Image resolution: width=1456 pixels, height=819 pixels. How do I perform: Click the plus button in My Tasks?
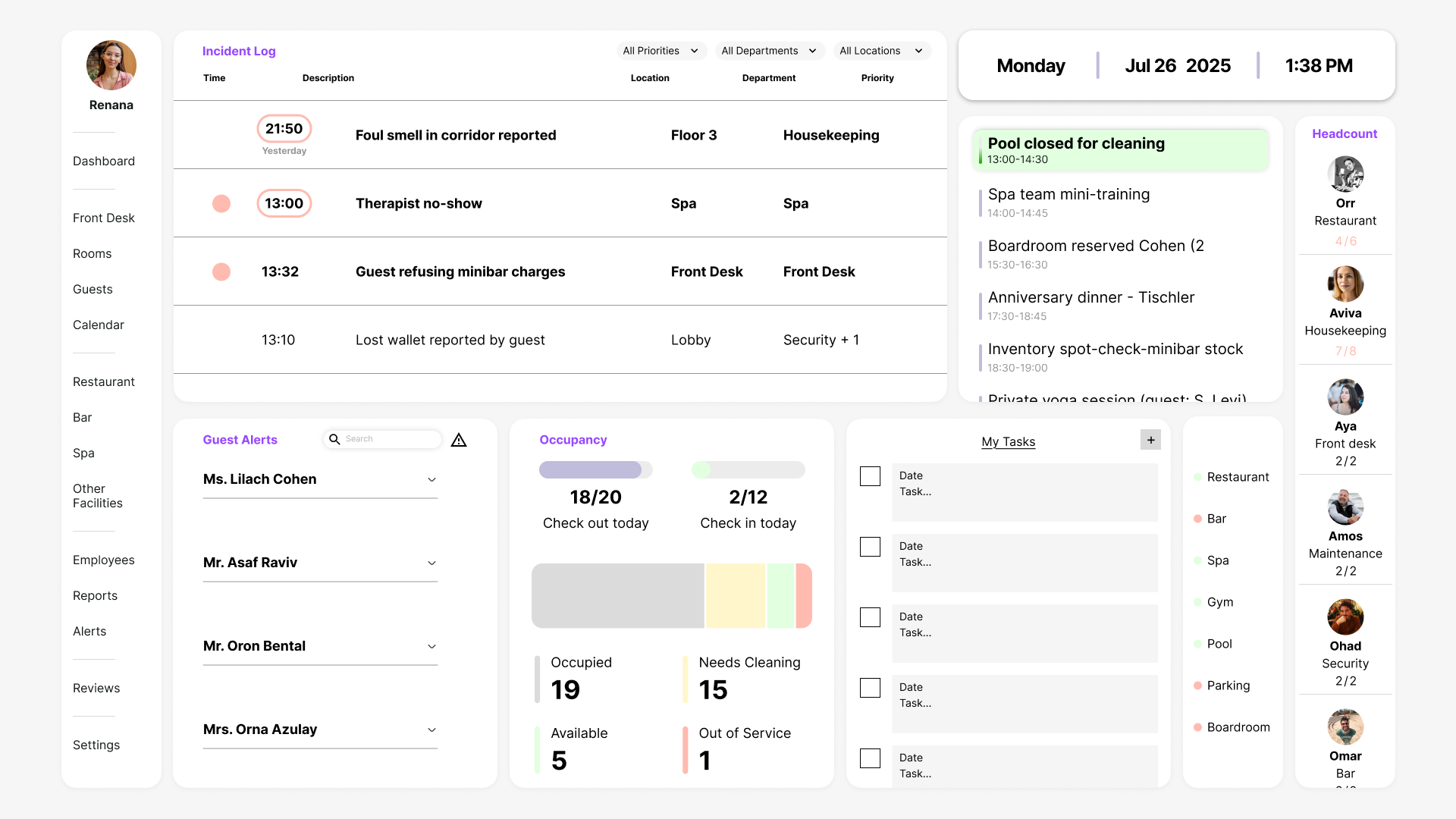click(1150, 440)
